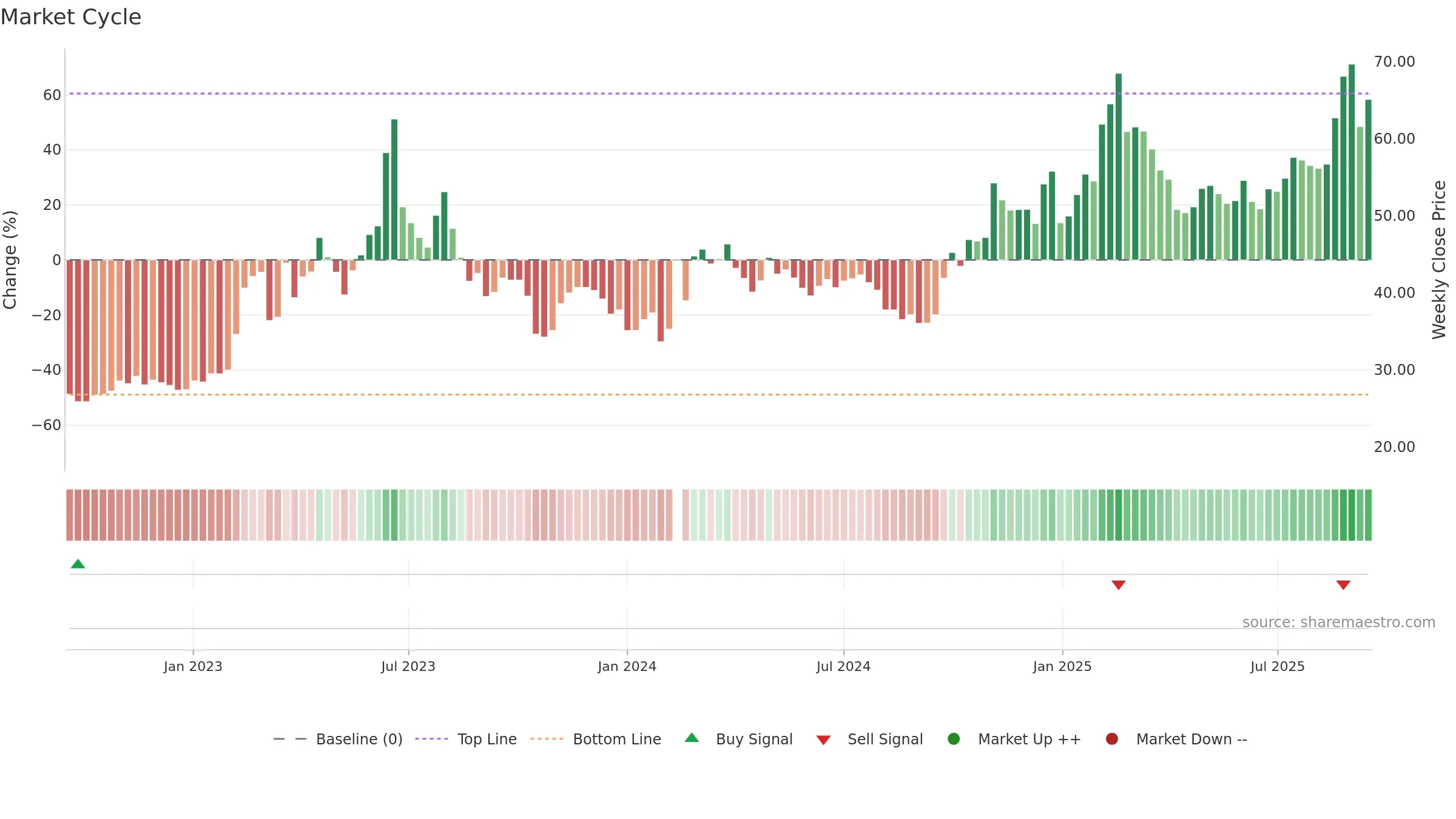Click the 20.00 price axis label
The image size is (1456, 819).
pos(1395,447)
